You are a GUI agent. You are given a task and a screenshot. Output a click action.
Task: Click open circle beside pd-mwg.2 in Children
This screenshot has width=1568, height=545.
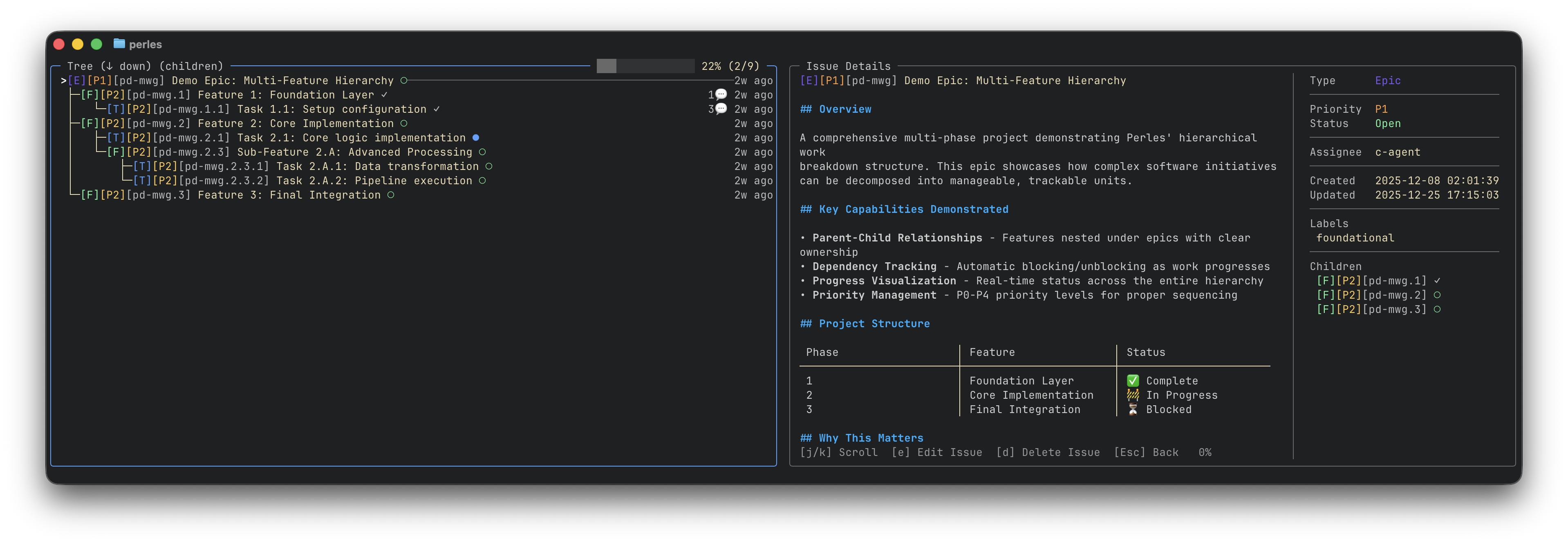(1437, 295)
